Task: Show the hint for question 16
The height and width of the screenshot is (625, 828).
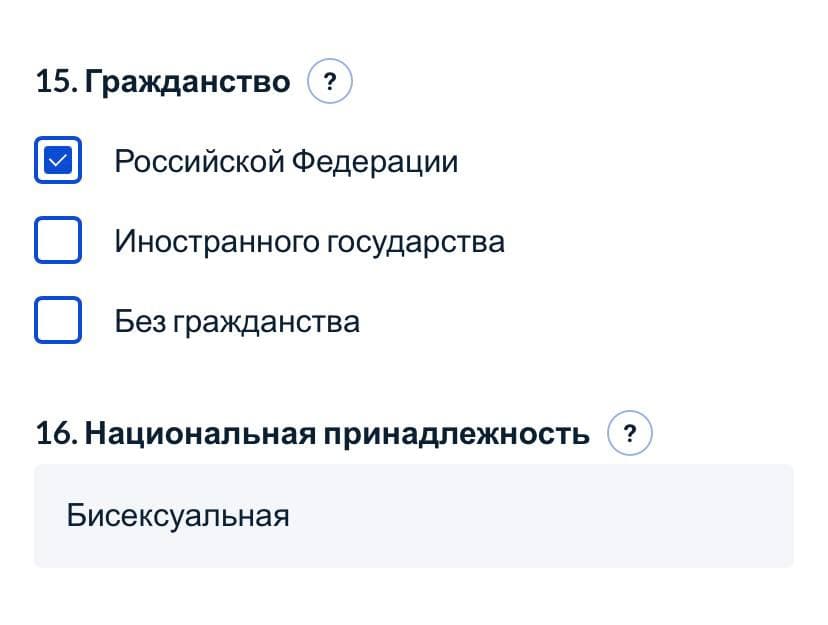Action: point(630,434)
